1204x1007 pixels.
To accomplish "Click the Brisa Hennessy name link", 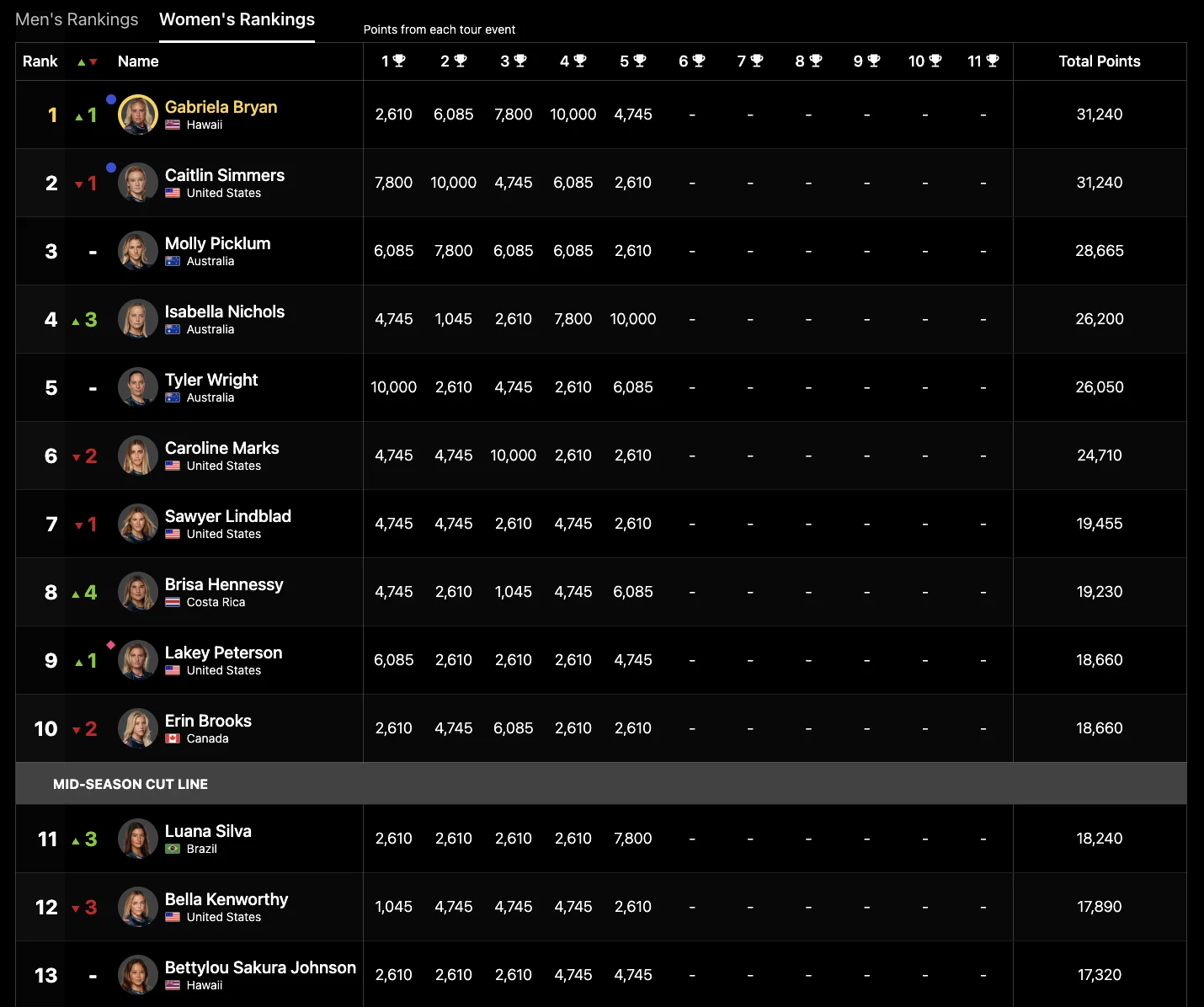I will 224,584.
